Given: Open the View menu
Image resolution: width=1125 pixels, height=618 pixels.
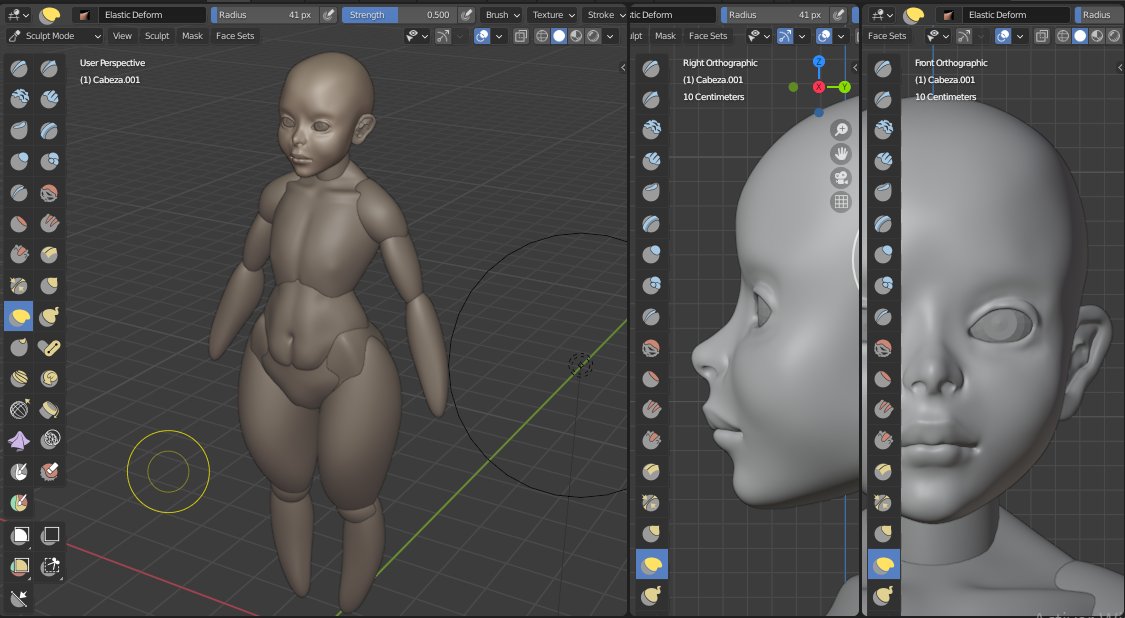Looking at the screenshot, I should click(x=123, y=36).
